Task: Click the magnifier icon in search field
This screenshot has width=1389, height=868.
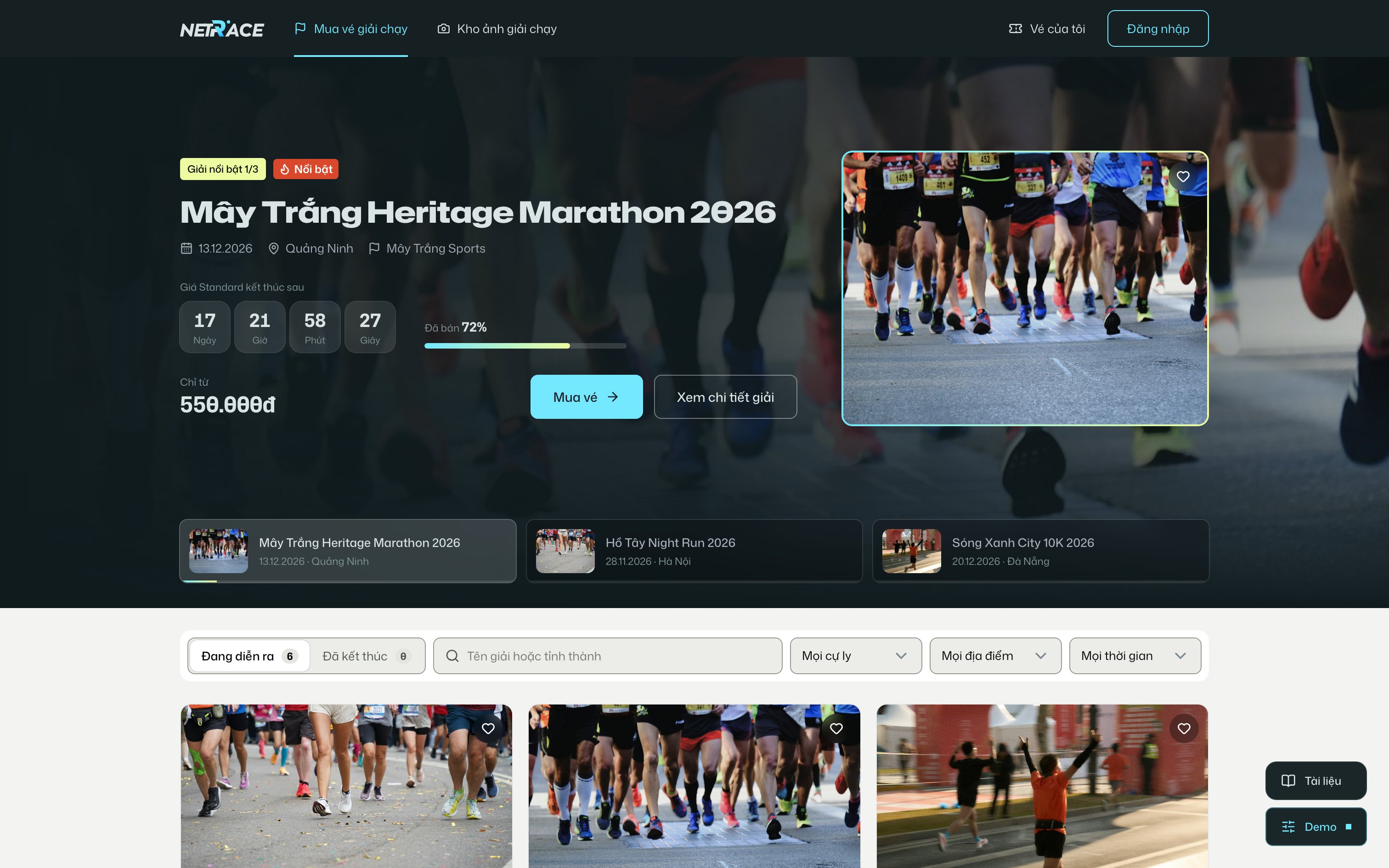Action: [x=452, y=656]
